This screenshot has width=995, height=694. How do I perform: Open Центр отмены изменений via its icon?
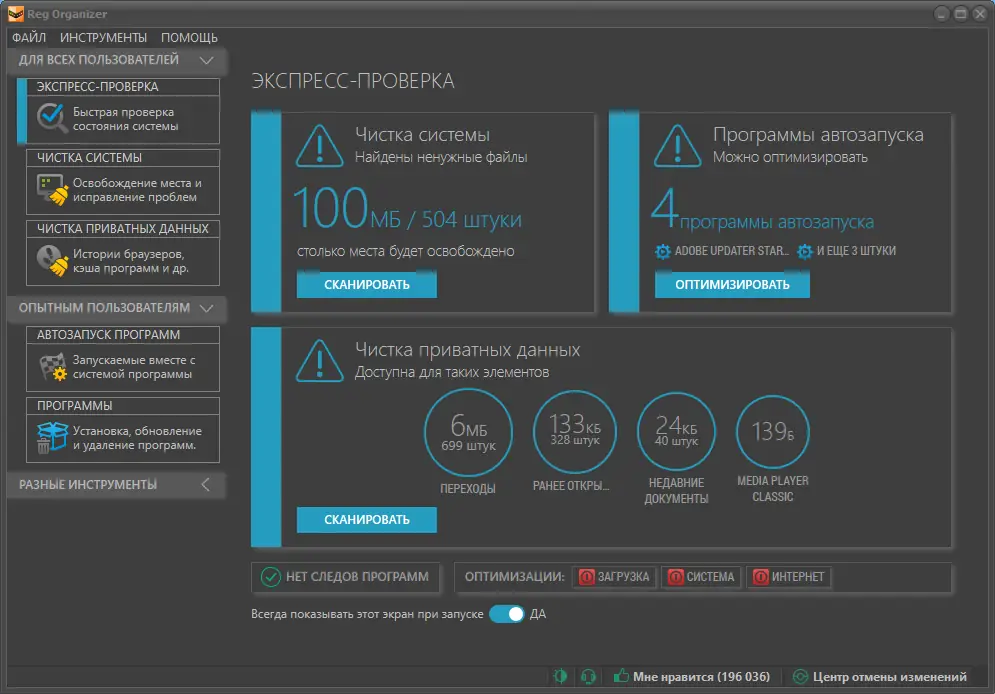(x=800, y=677)
